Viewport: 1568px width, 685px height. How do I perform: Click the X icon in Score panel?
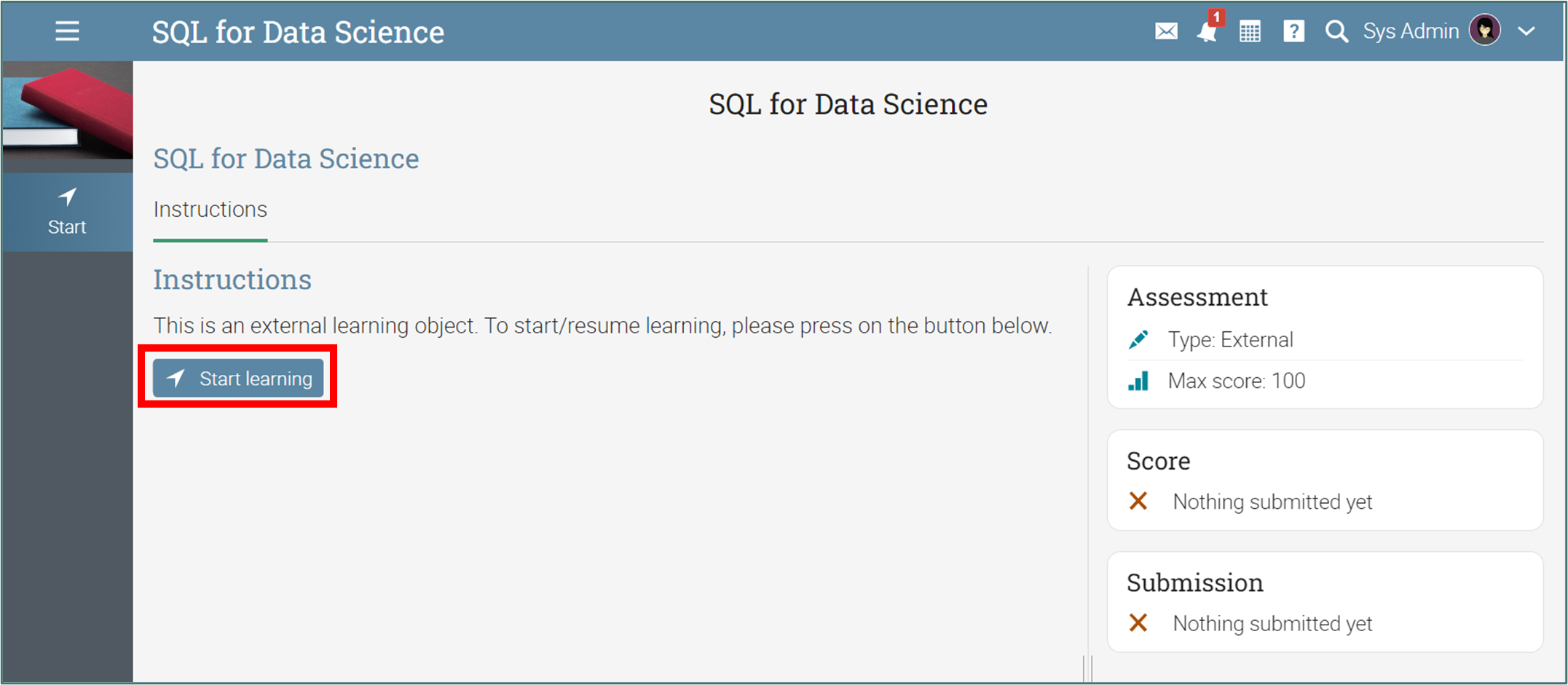tap(1138, 501)
